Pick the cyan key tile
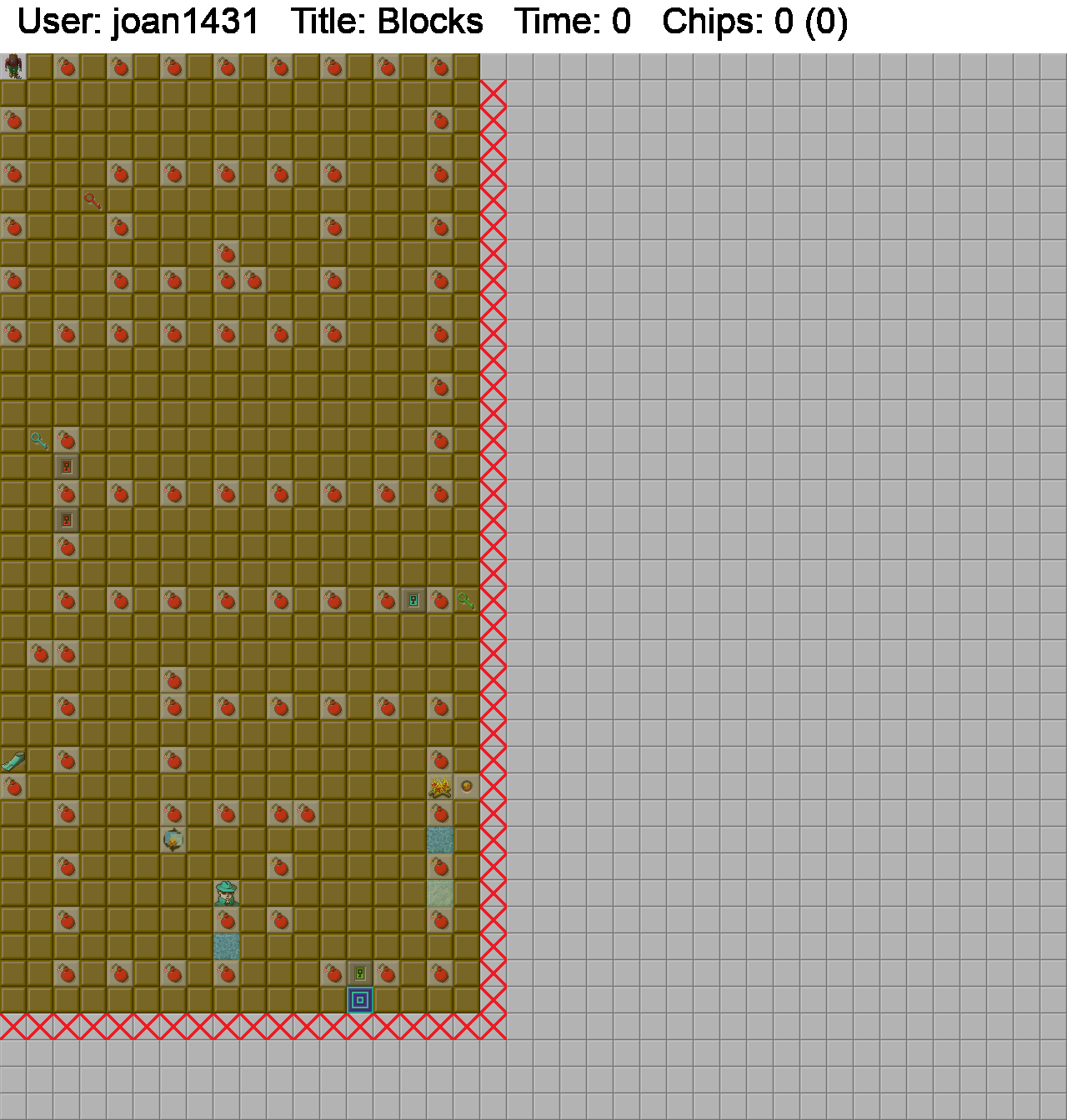Screen dimensions: 1067x1120 click(x=40, y=440)
